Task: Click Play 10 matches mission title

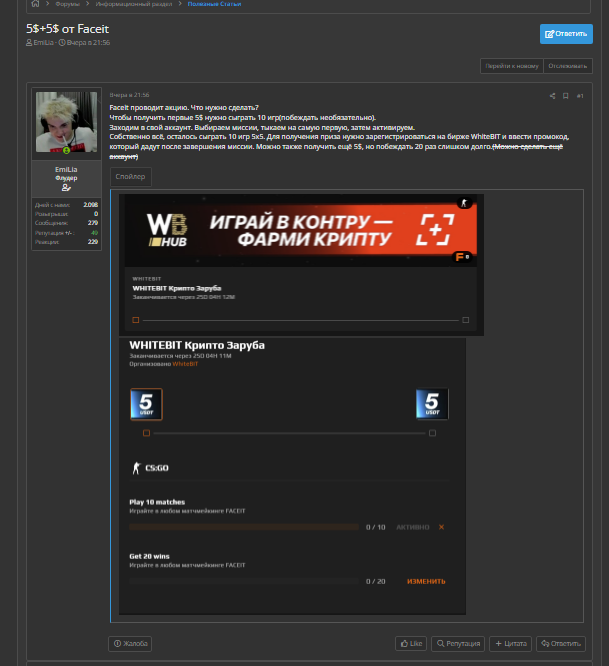Action: pyautogui.click(x=157, y=502)
